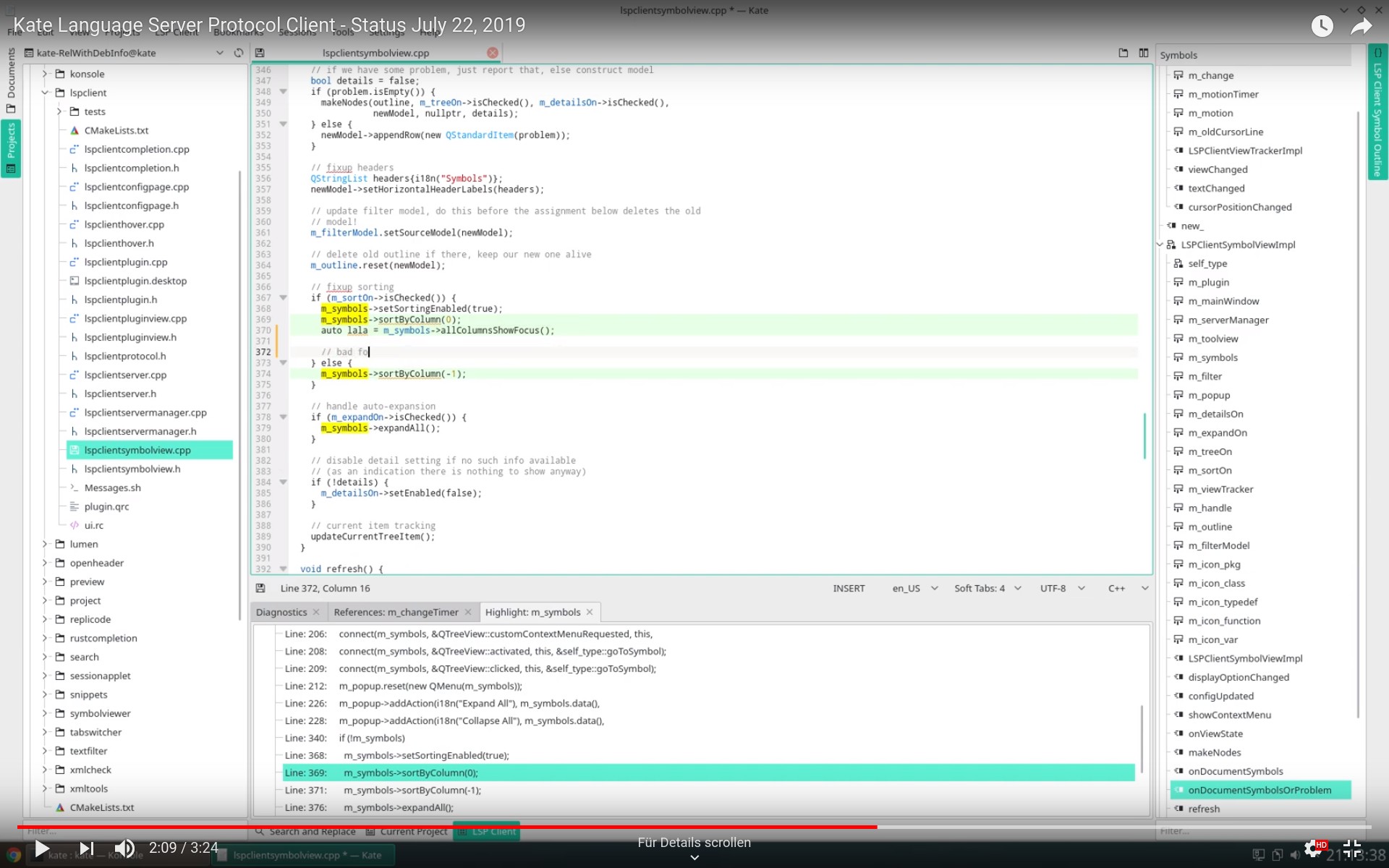The width and height of the screenshot is (1389, 868).
Task: Open CMakeLists.txt inside lspclient
Action: point(116,130)
